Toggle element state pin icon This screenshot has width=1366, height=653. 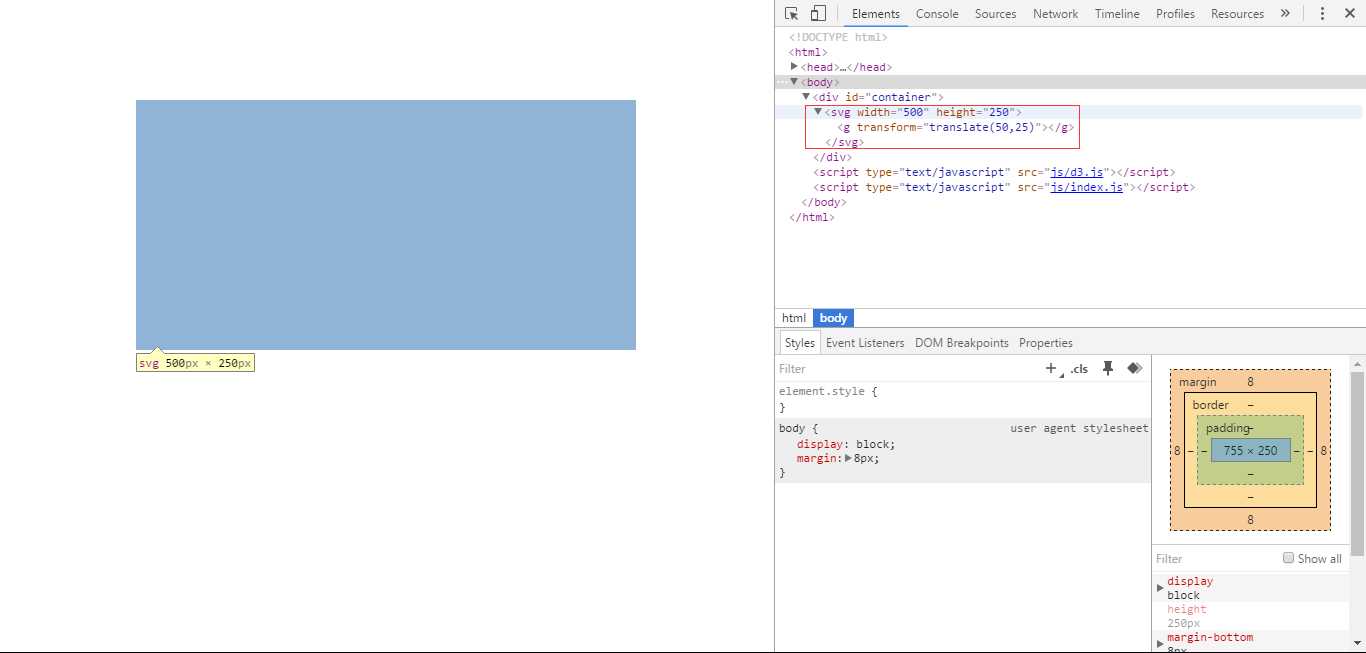pos(1108,369)
